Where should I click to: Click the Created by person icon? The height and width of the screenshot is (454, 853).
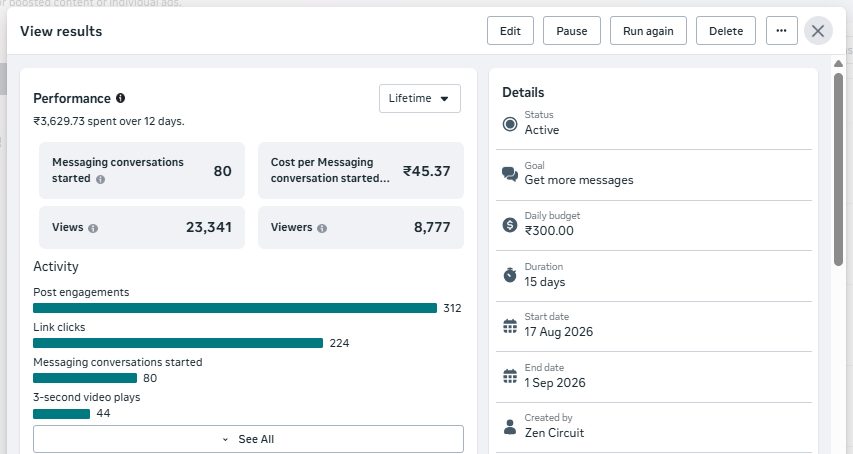[510, 427]
